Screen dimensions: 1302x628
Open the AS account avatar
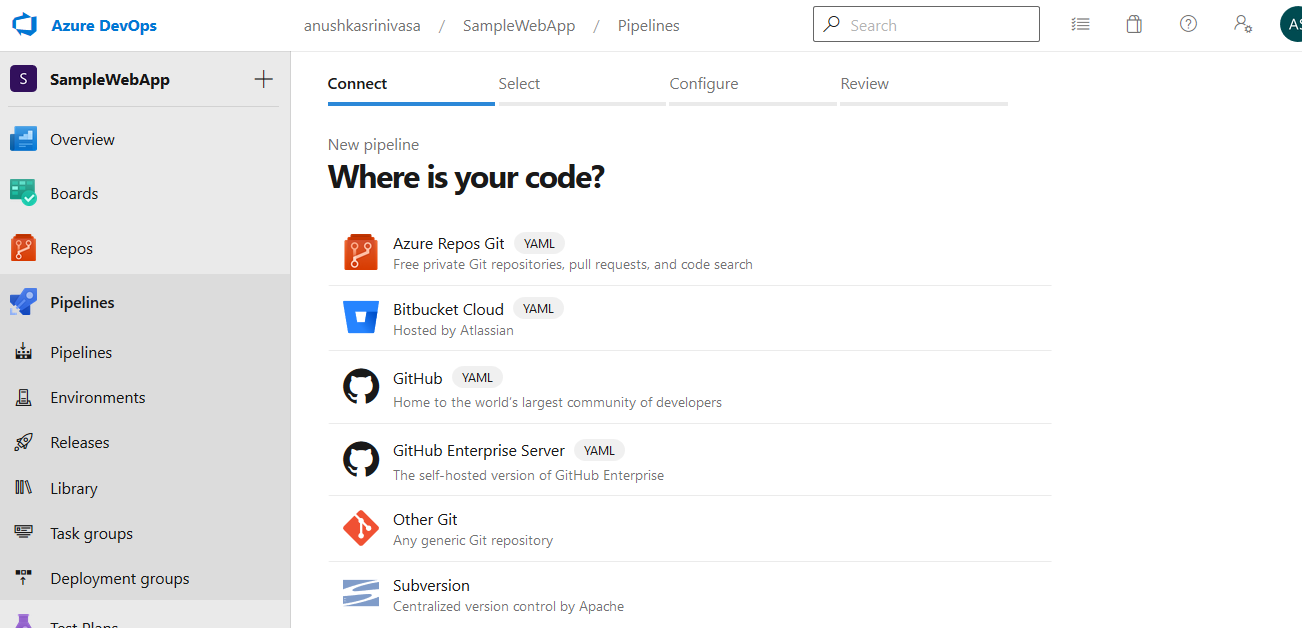tap(1291, 24)
